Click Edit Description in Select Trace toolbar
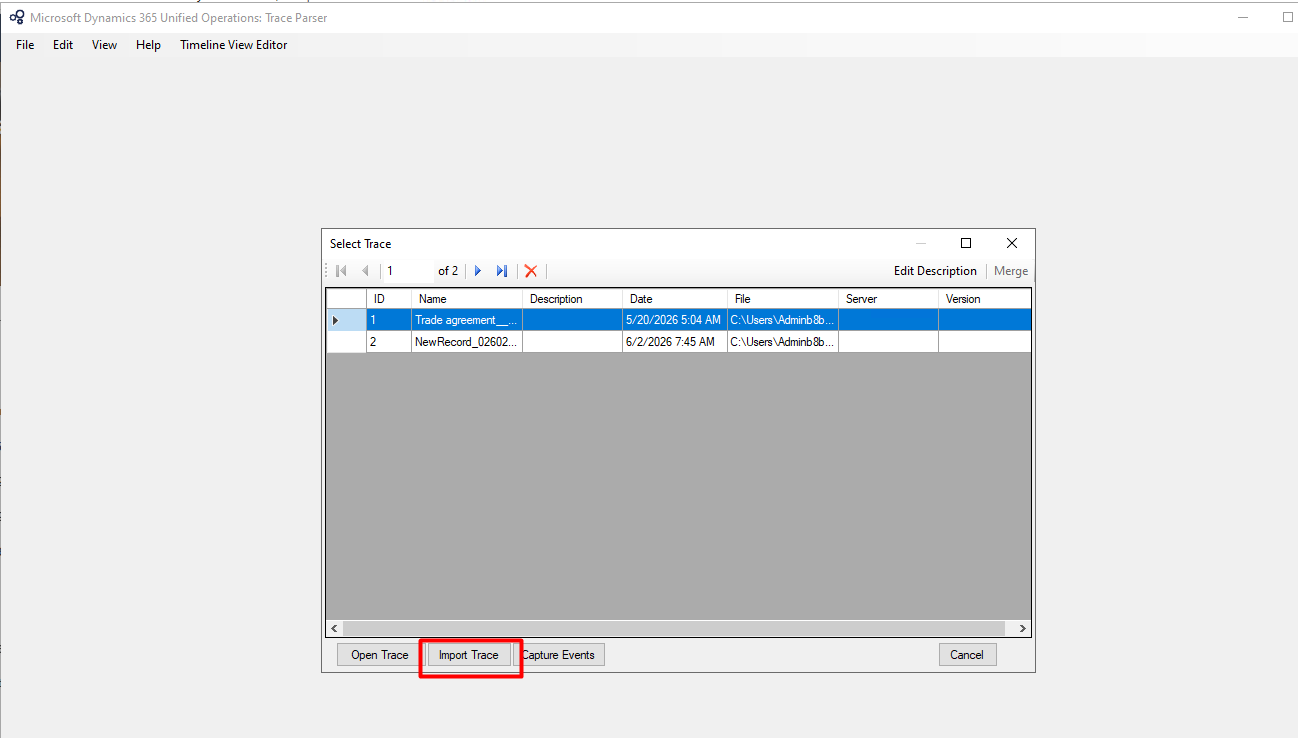Viewport: 1298px width, 738px height. coord(935,271)
